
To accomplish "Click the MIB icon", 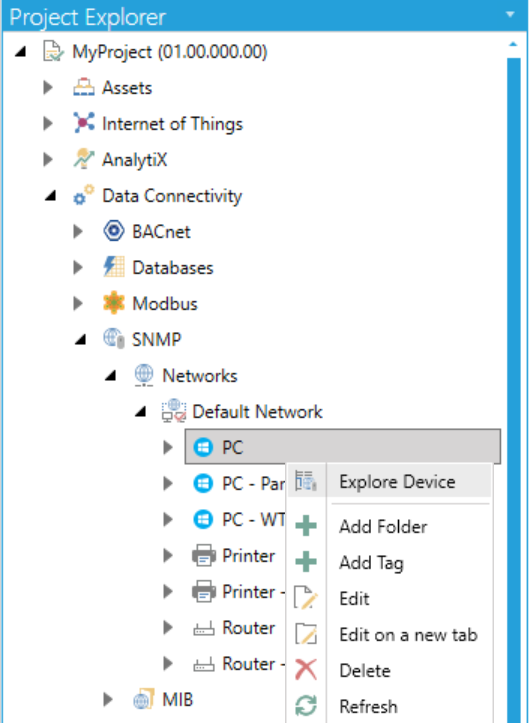I will [144, 699].
